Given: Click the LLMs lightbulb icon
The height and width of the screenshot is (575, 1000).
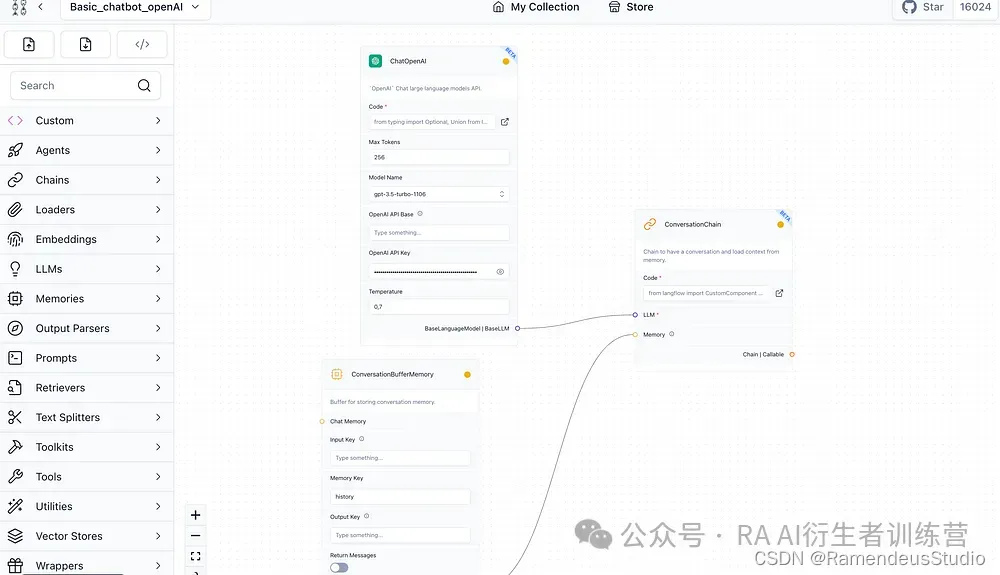Looking at the screenshot, I should [x=15, y=268].
